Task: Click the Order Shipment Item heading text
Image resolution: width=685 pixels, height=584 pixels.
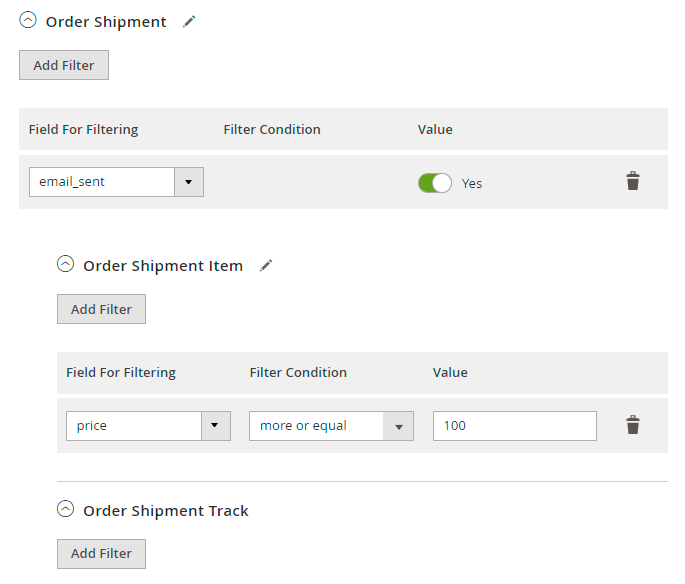Action: 163,266
